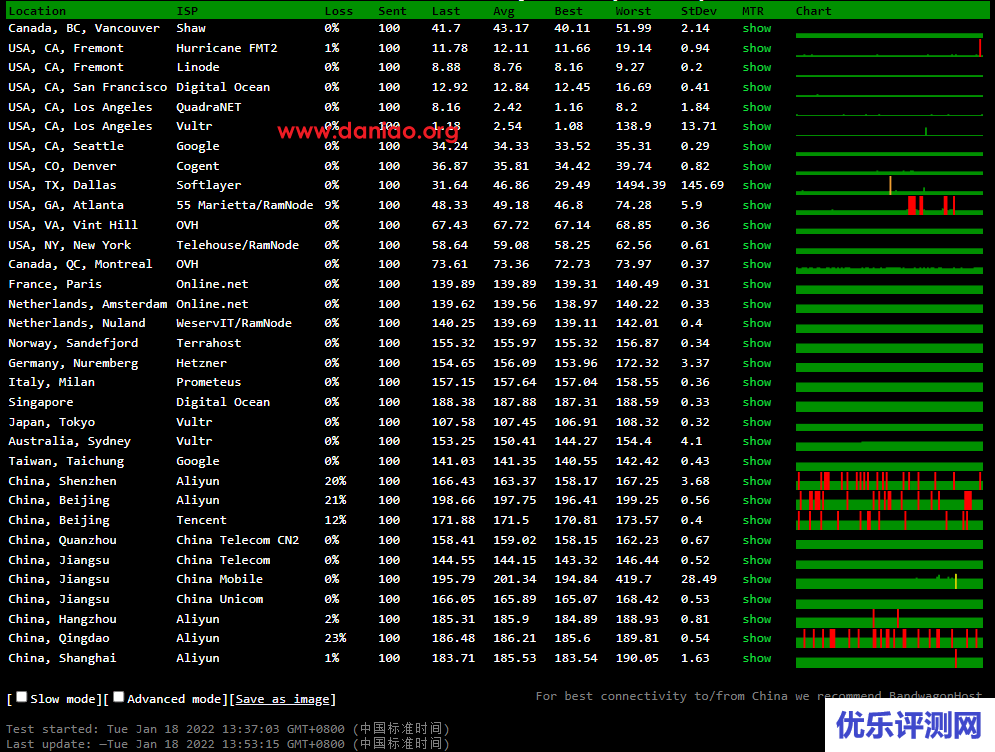Show MTR for Norway Sandefjord Terrahost

pos(757,343)
